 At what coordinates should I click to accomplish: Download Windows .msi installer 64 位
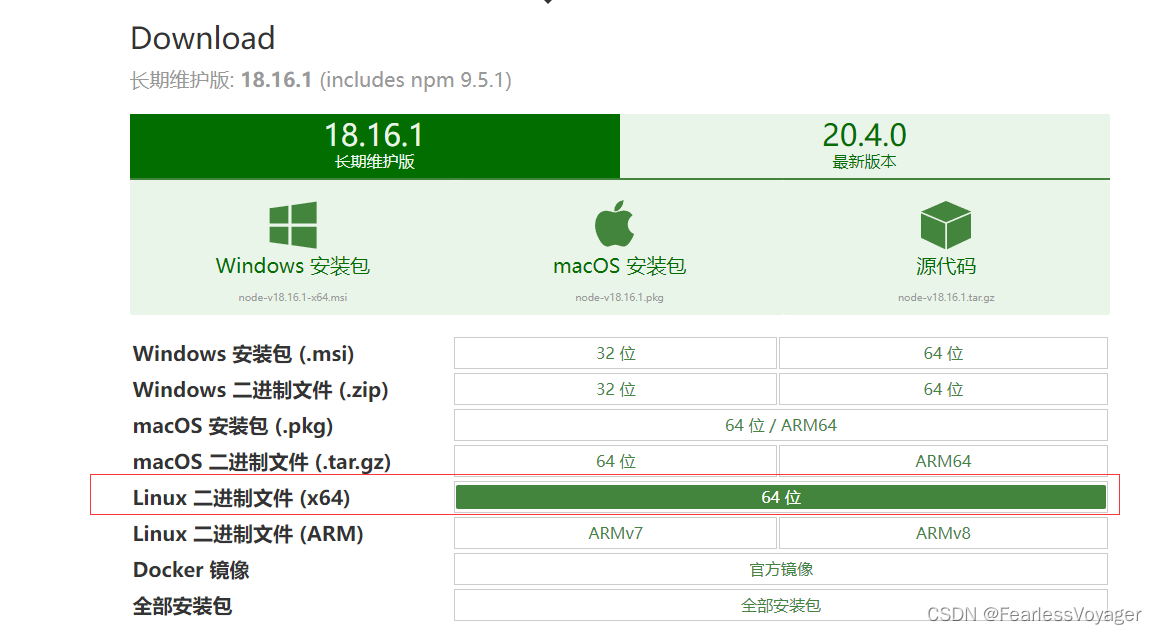[943, 353]
